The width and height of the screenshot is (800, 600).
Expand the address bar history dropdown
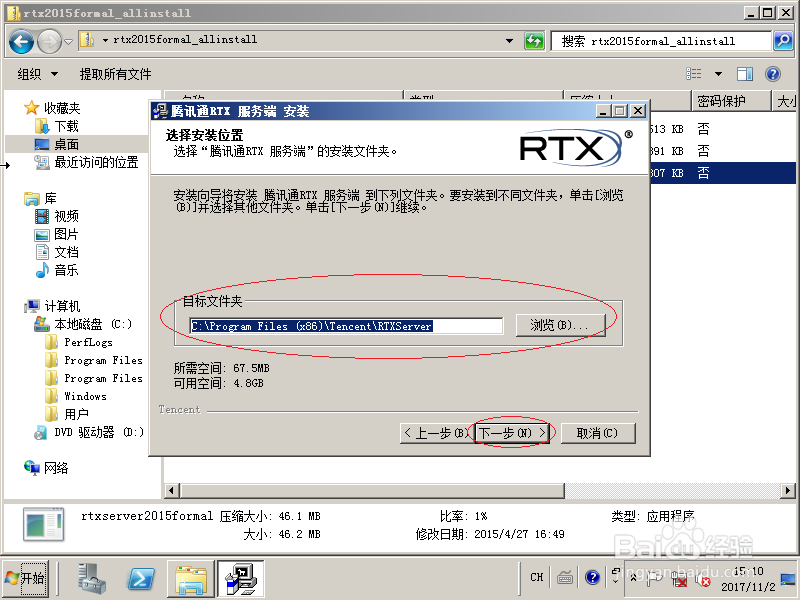(x=509, y=41)
